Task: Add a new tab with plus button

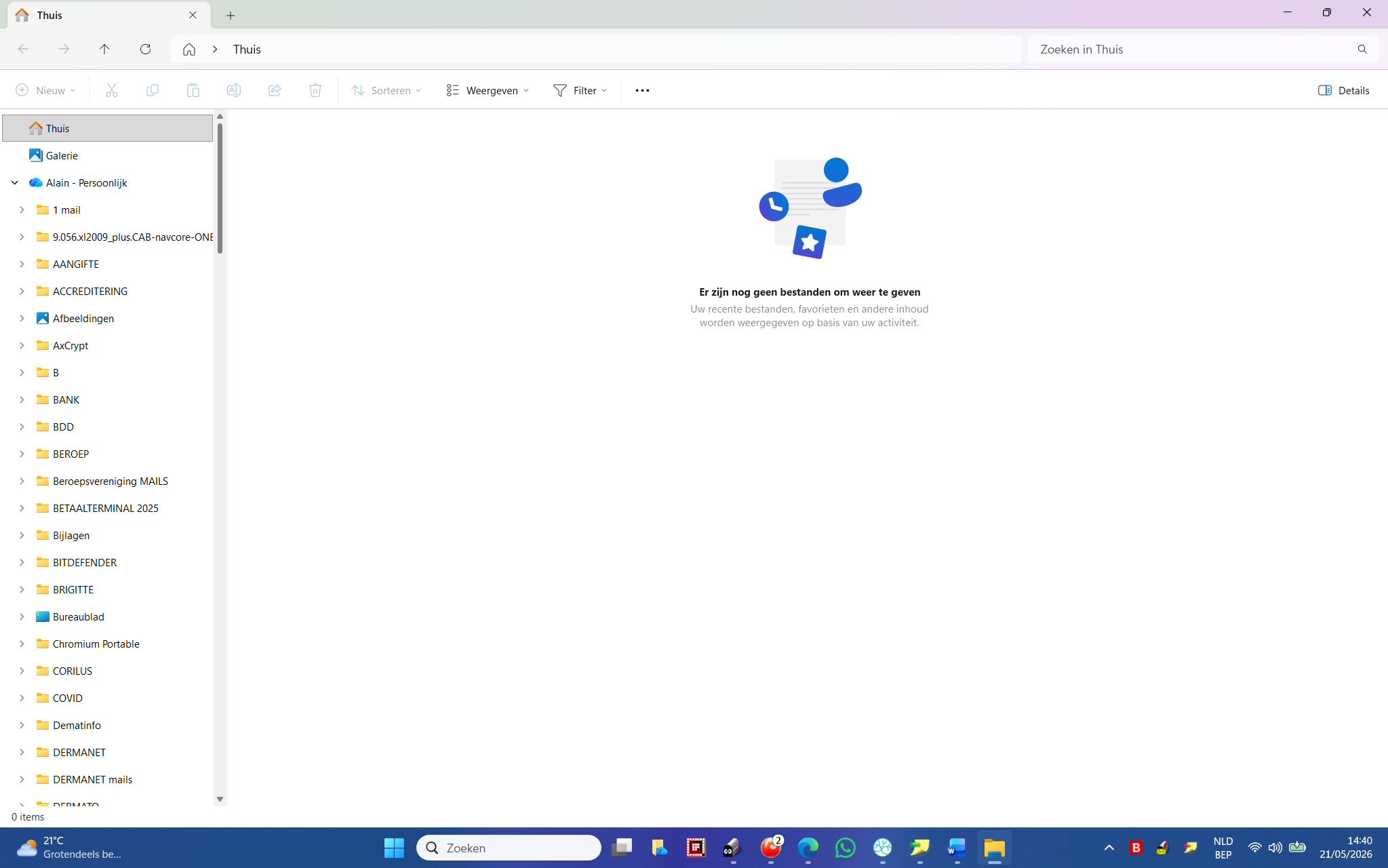Action: coord(231,15)
